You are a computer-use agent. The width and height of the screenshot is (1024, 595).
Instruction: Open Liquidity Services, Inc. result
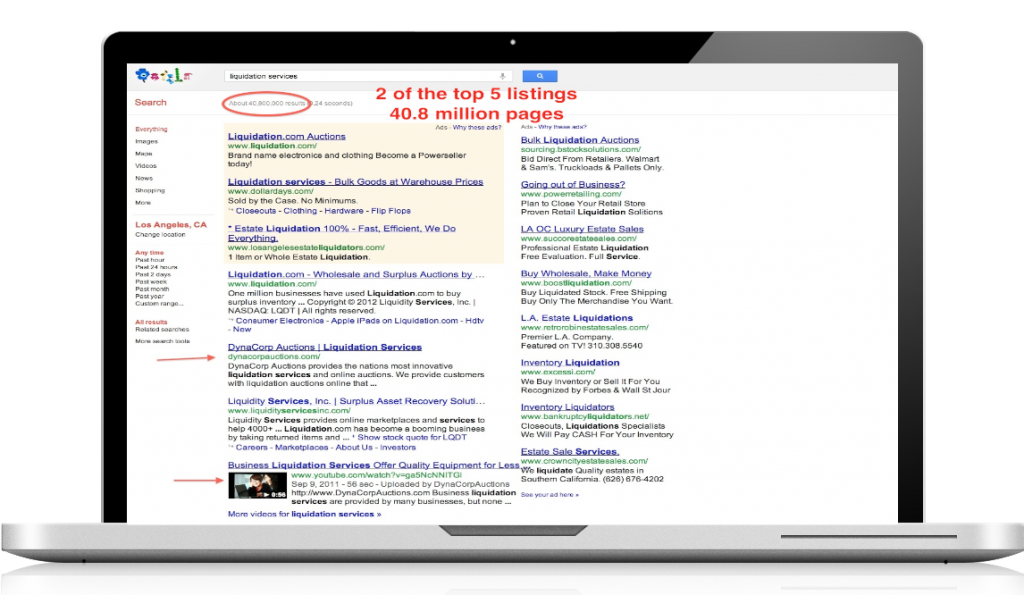tap(357, 401)
